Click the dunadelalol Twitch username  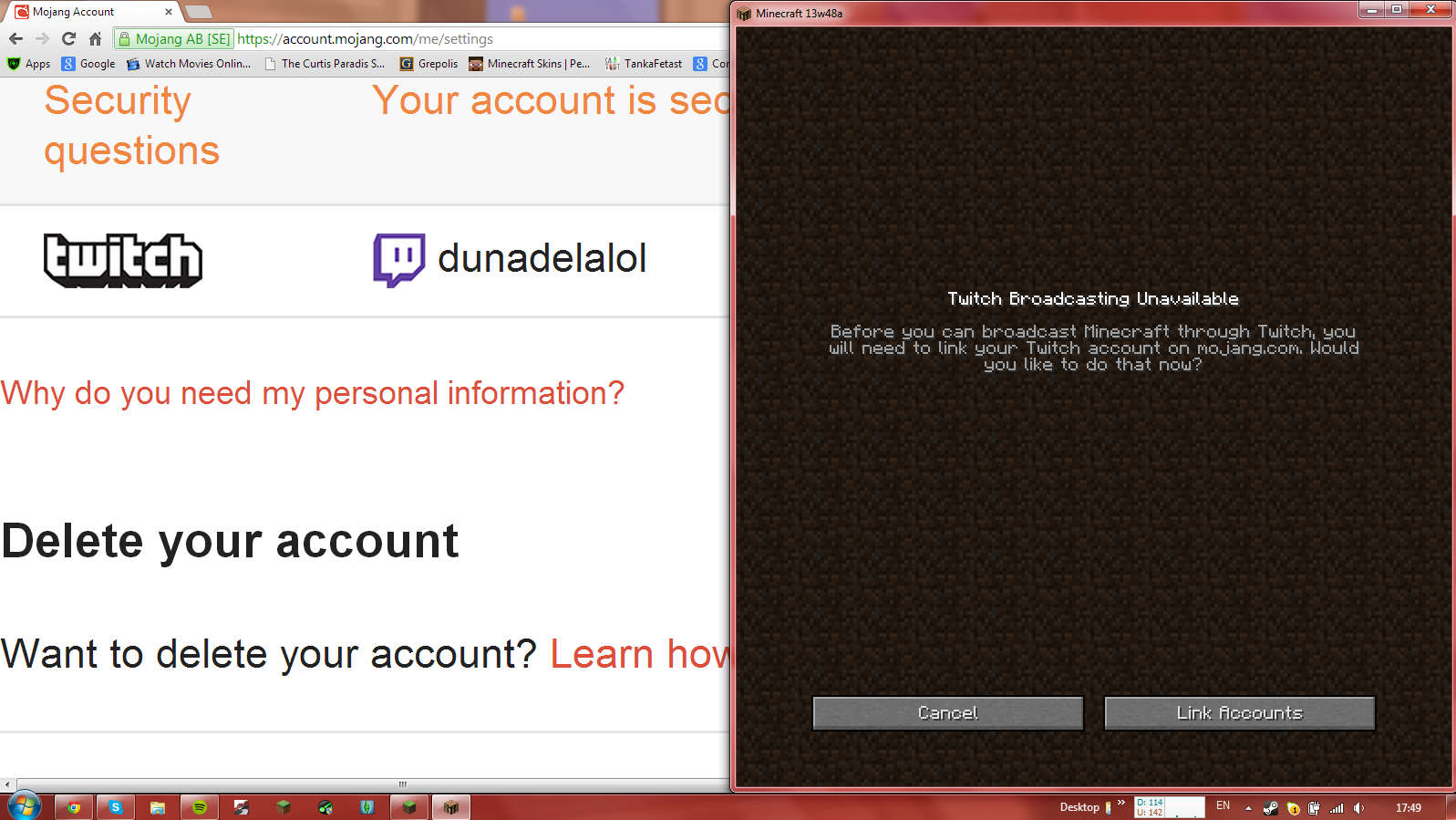[x=542, y=258]
